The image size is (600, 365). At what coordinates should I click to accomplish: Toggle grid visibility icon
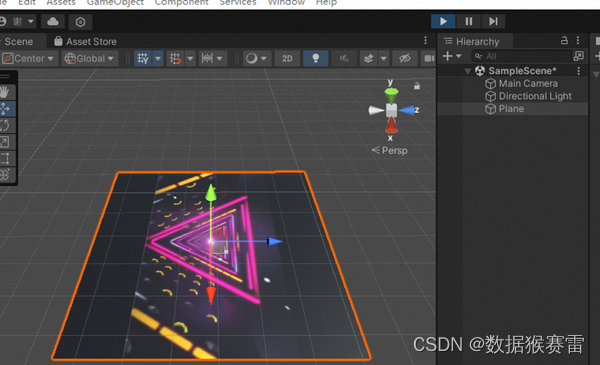pyautogui.click(x=143, y=59)
